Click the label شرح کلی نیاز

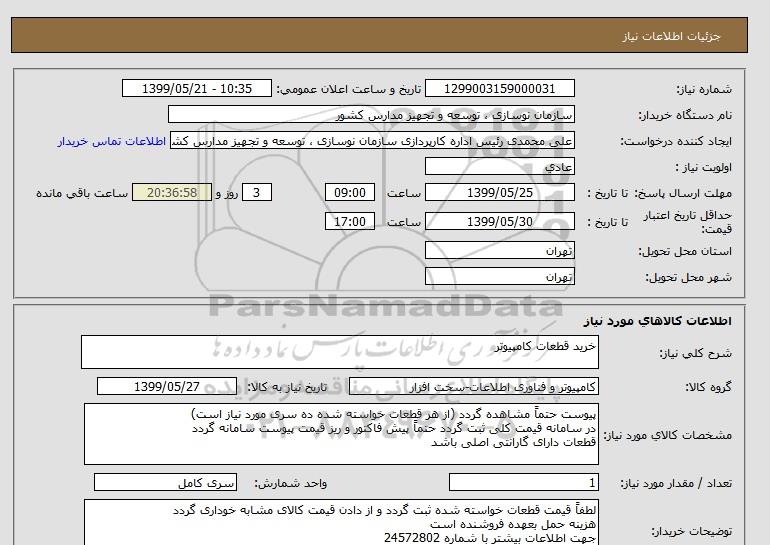pos(695,353)
